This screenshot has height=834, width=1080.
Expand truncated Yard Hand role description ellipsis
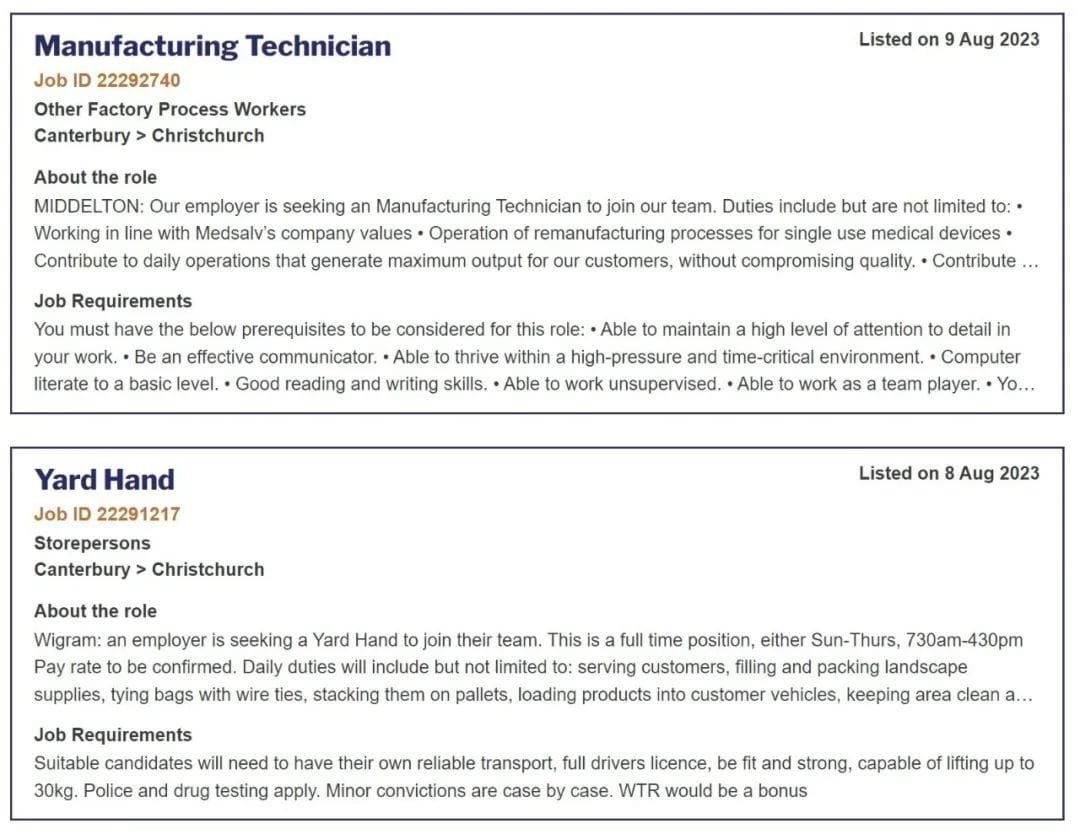(1024, 695)
